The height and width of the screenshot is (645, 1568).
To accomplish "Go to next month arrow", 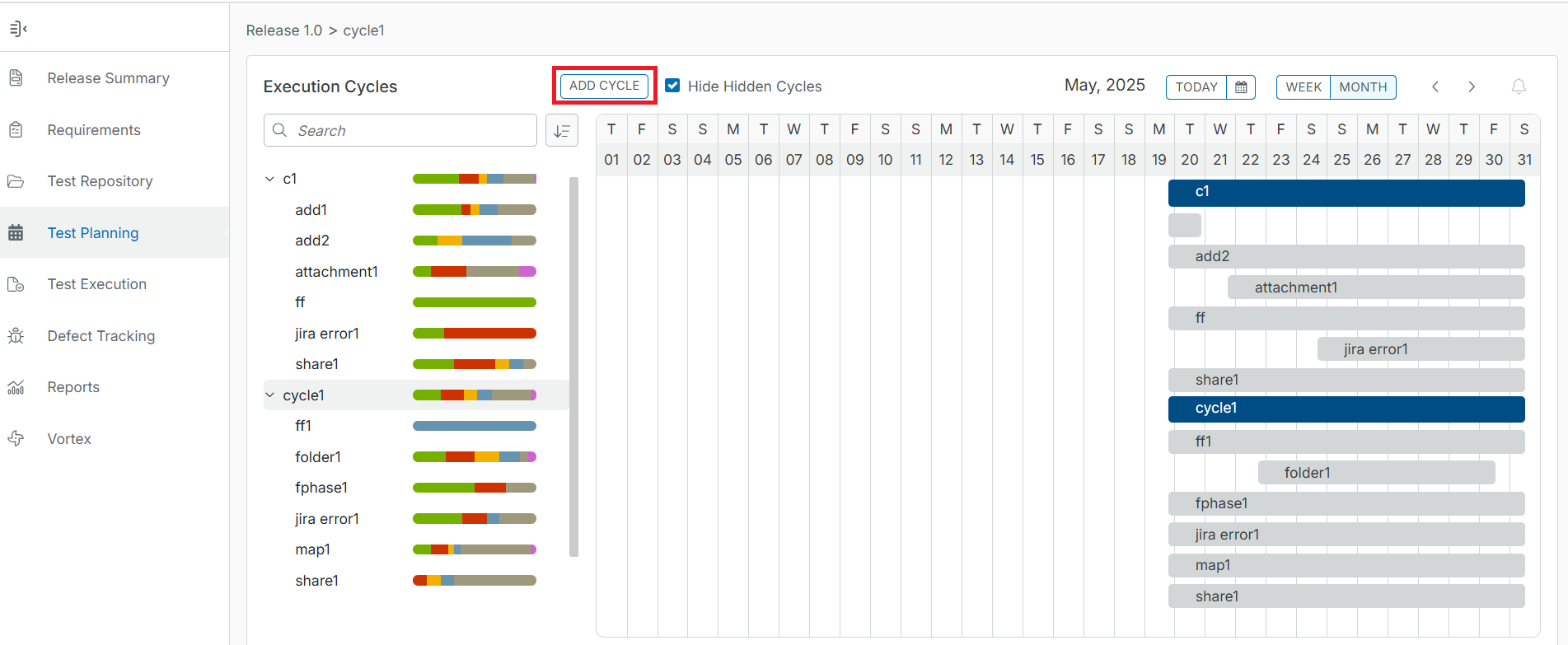I will (x=1472, y=86).
